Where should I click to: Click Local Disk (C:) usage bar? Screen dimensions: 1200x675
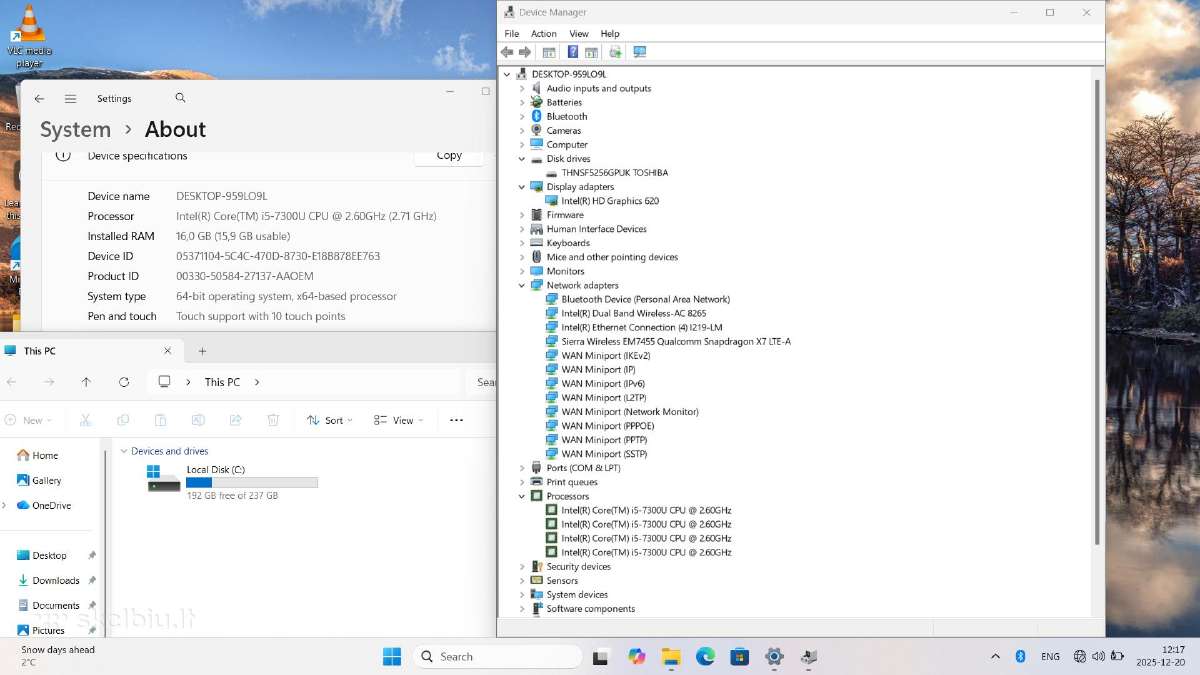(252, 483)
